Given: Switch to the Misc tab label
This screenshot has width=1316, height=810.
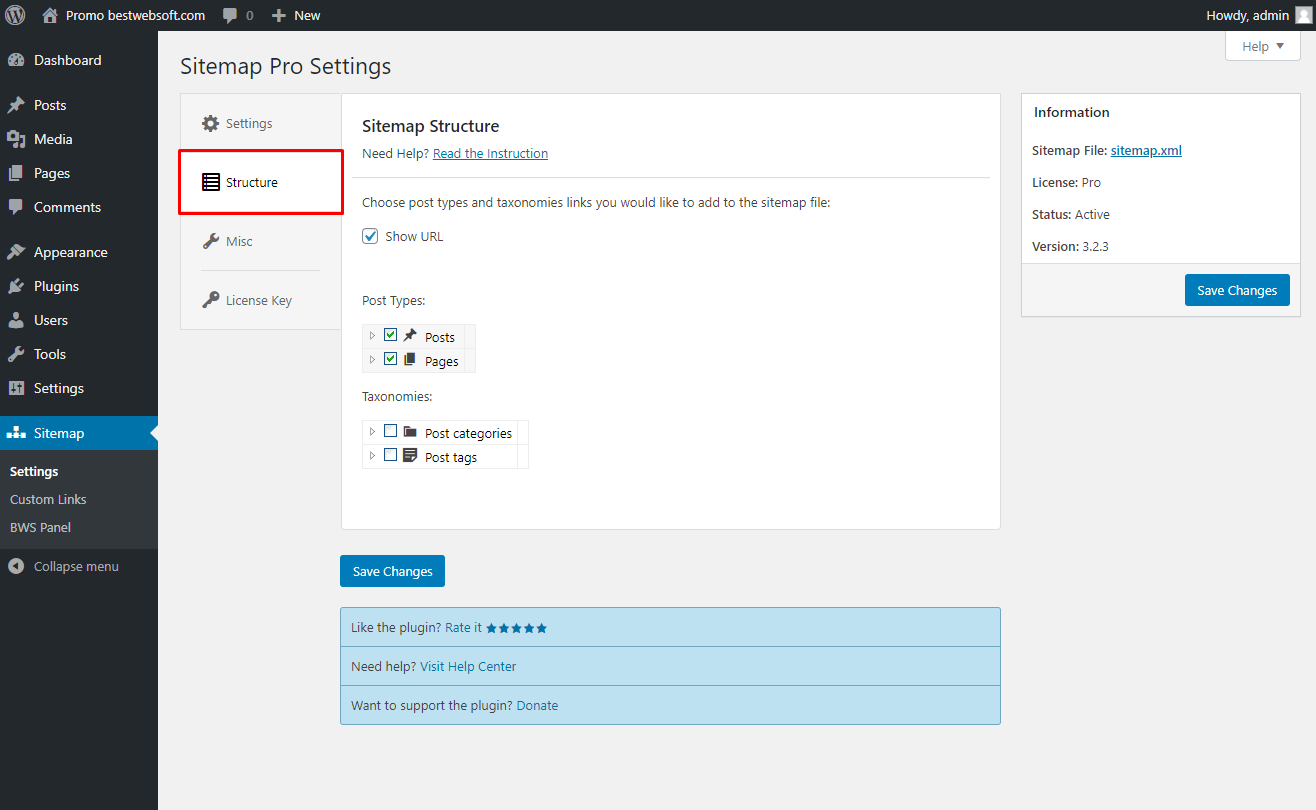Looking at the screenshot, I should [239, 241].
